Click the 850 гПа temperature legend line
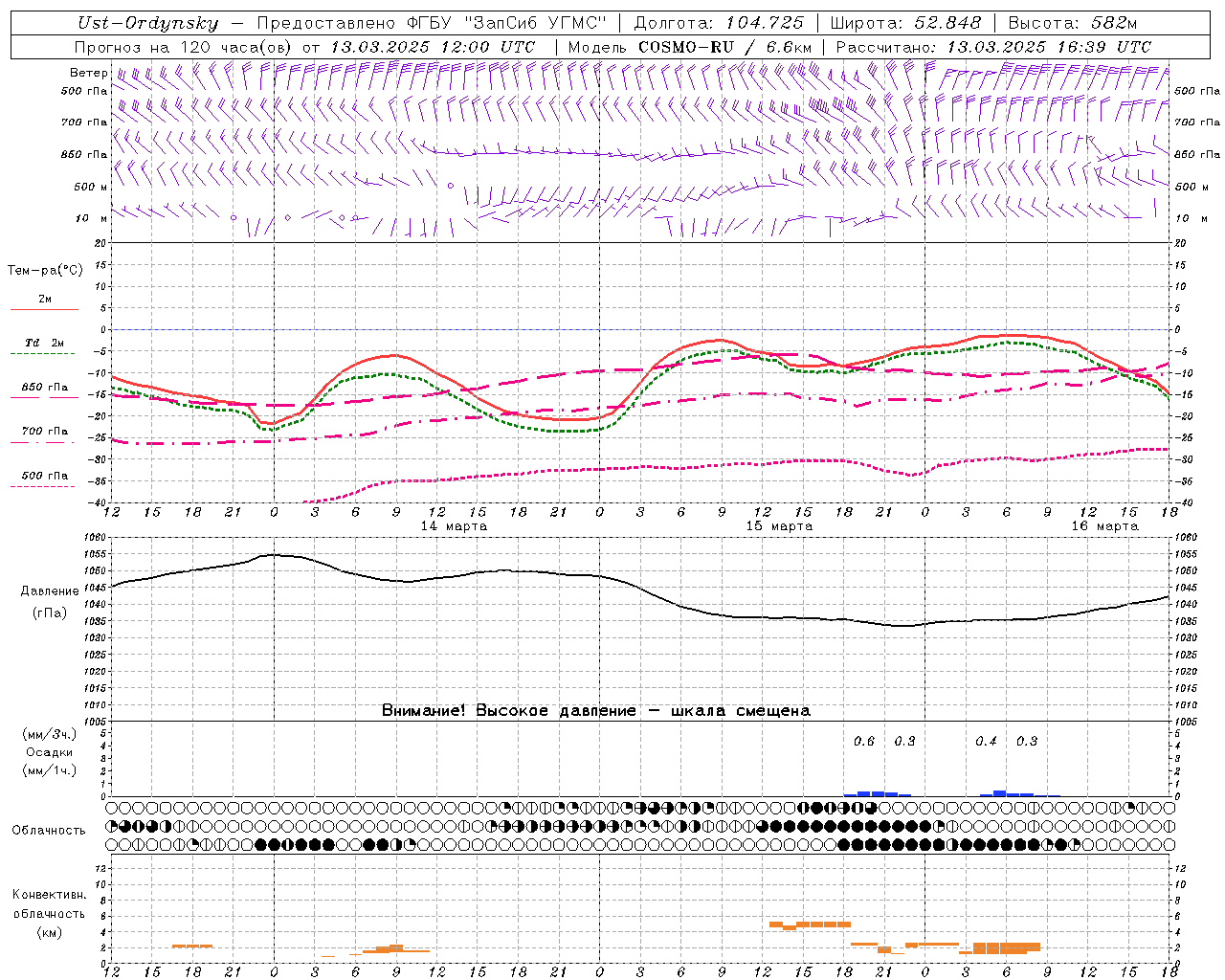Viewport: 1225px width, 980px height. pyautogui.click(x=44, y=389)
